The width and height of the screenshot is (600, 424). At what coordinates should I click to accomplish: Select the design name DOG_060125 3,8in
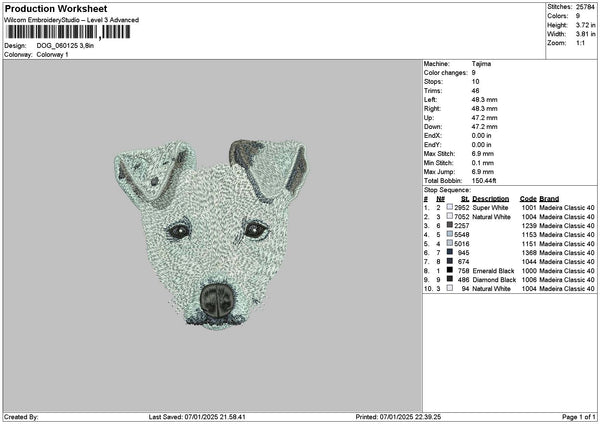(x=64, y=45)
